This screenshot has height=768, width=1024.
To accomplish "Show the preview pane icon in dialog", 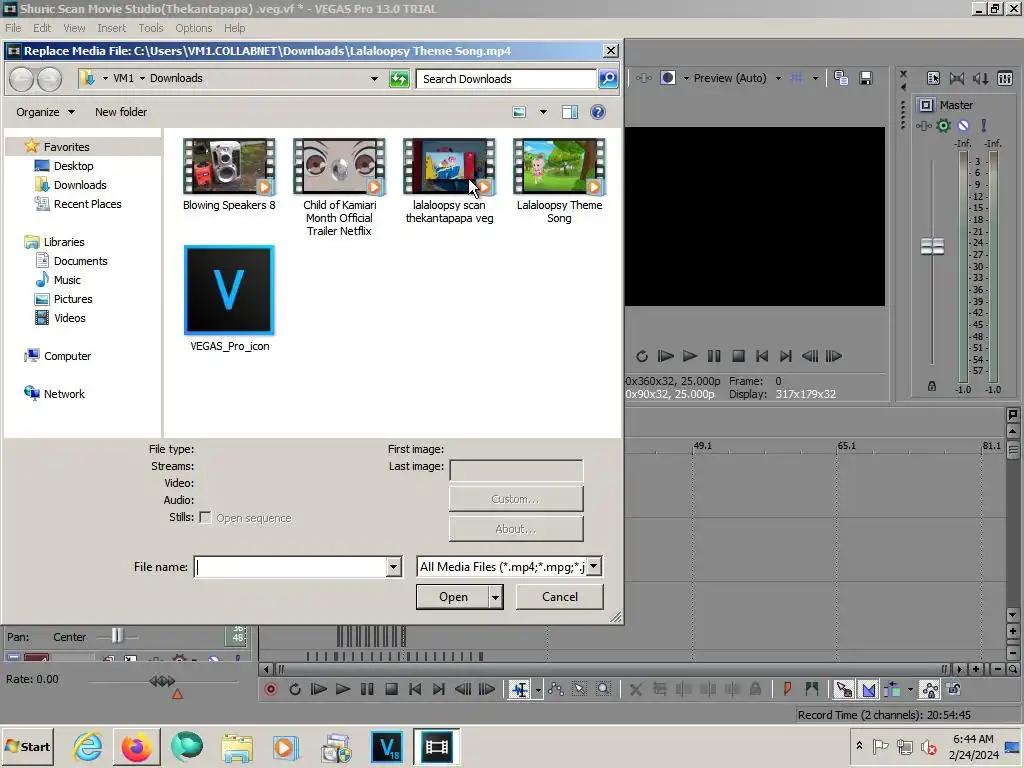I will coord(570,112).
